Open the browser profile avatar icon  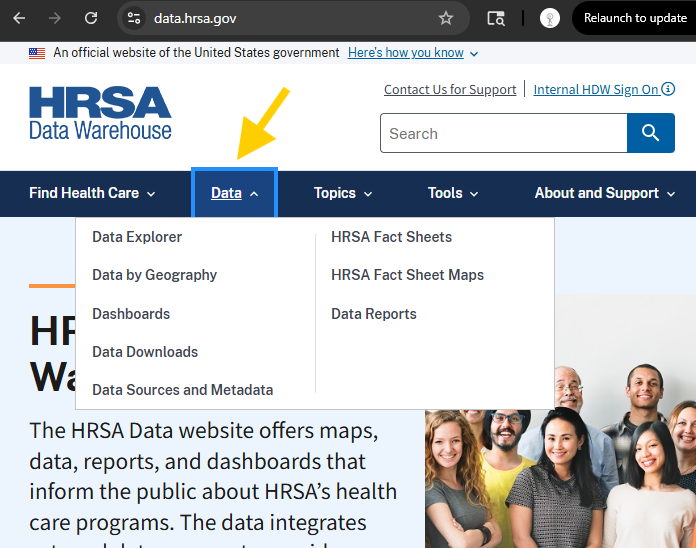tap(549, 18)
